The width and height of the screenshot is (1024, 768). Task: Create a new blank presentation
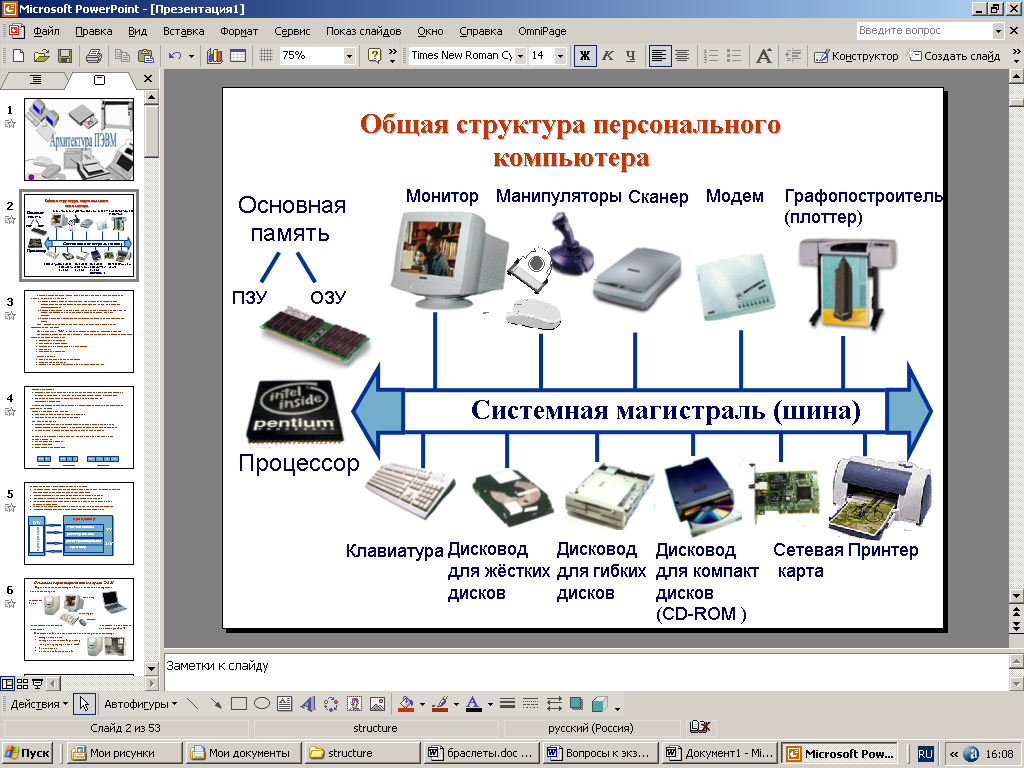tap(18, 56)
